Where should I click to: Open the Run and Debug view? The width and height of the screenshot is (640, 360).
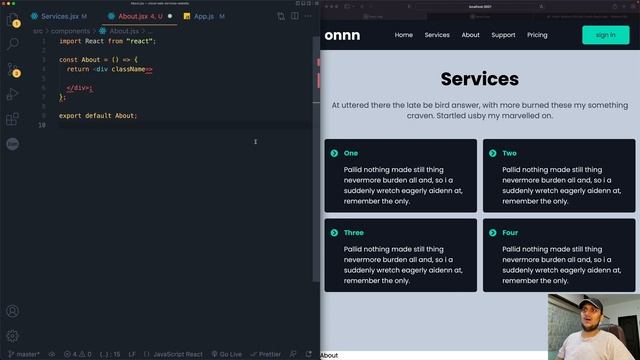(12, 94)
